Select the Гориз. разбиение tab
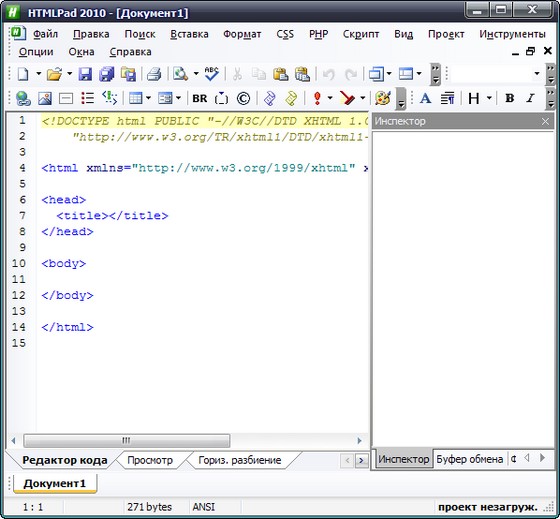Viewport: 560px width, 519px height. pyautogui.click(x=240, y=460)
